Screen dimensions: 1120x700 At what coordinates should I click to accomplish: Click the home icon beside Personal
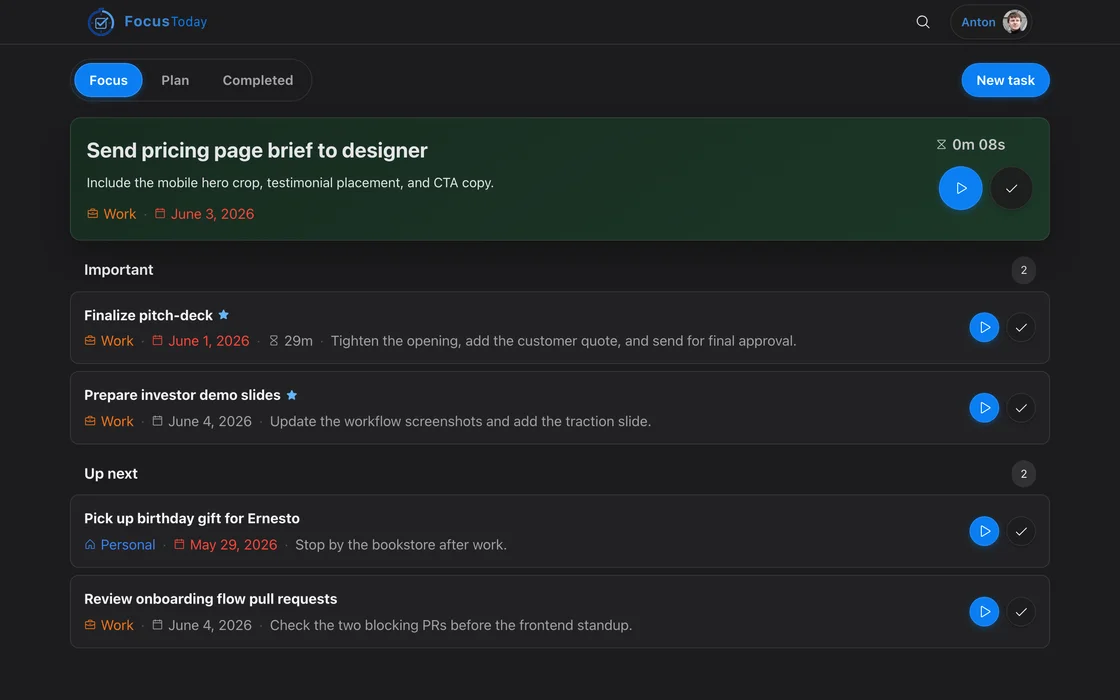tap(90, 544)
